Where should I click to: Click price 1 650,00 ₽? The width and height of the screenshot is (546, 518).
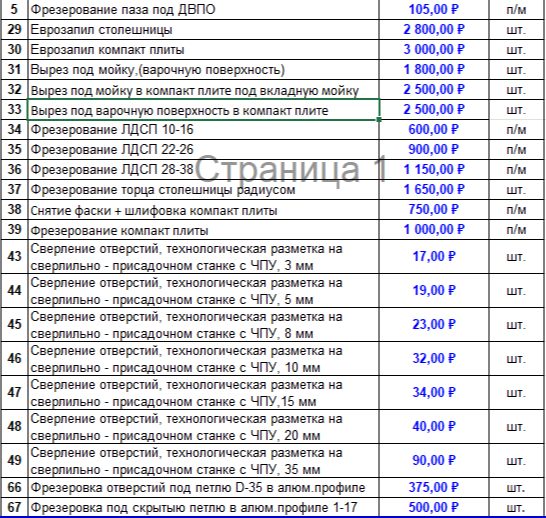434,190
